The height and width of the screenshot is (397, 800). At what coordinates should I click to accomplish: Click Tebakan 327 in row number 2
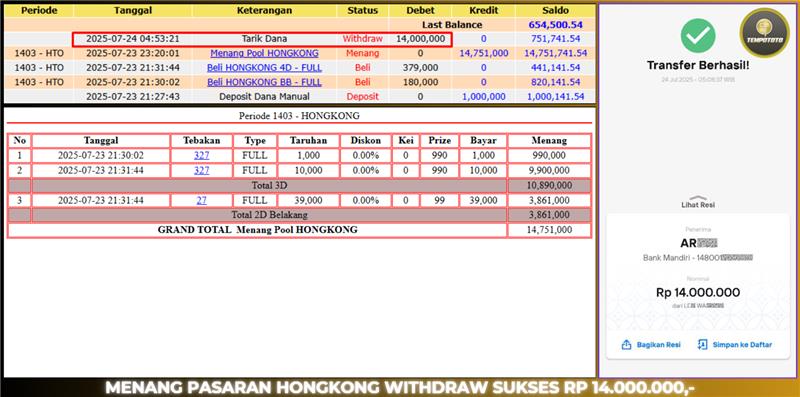202,170
